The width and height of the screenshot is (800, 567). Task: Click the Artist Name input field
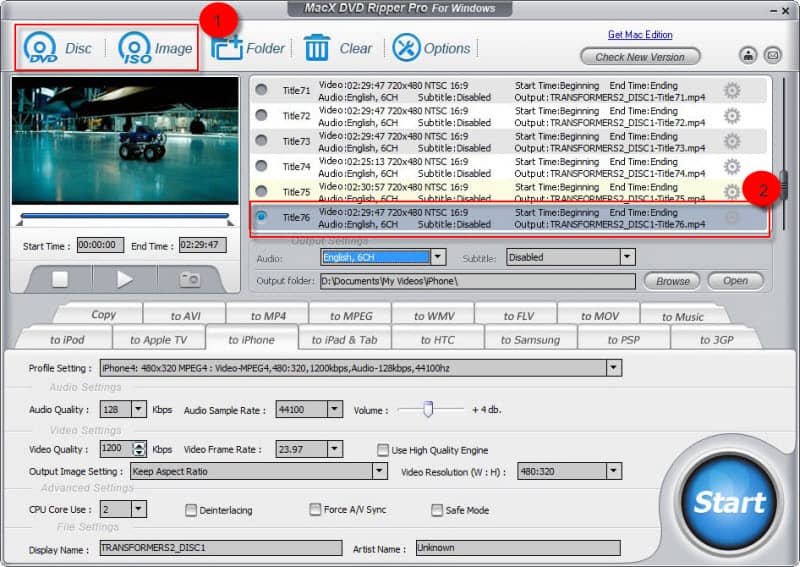[518, 548]
